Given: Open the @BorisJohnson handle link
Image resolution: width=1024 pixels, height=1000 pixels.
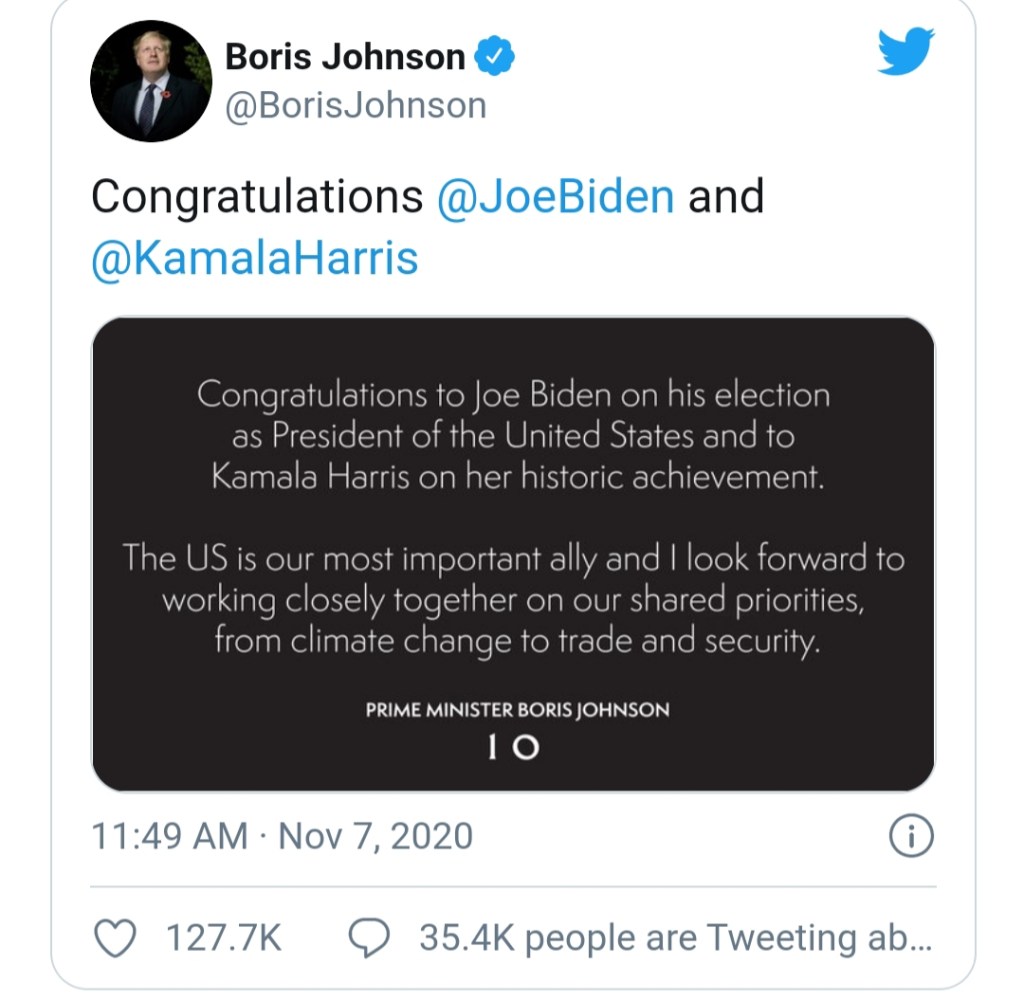Looking at the screenshot, I should [356, 106].
